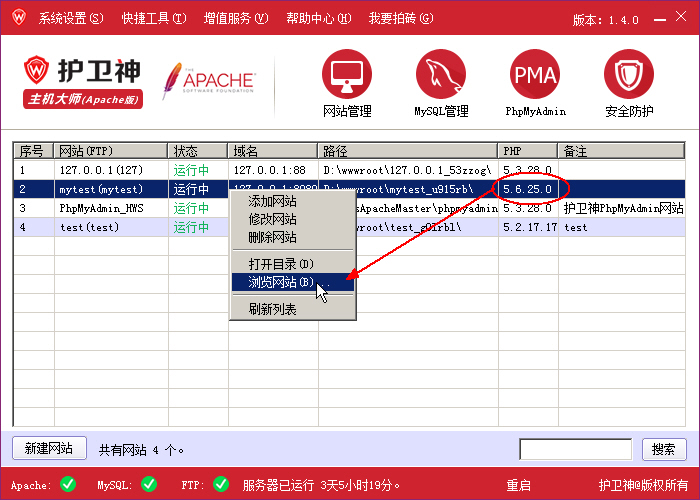Click the 版本: 1.4.0 label
This screenshot has height=500, width=700.
606,20
